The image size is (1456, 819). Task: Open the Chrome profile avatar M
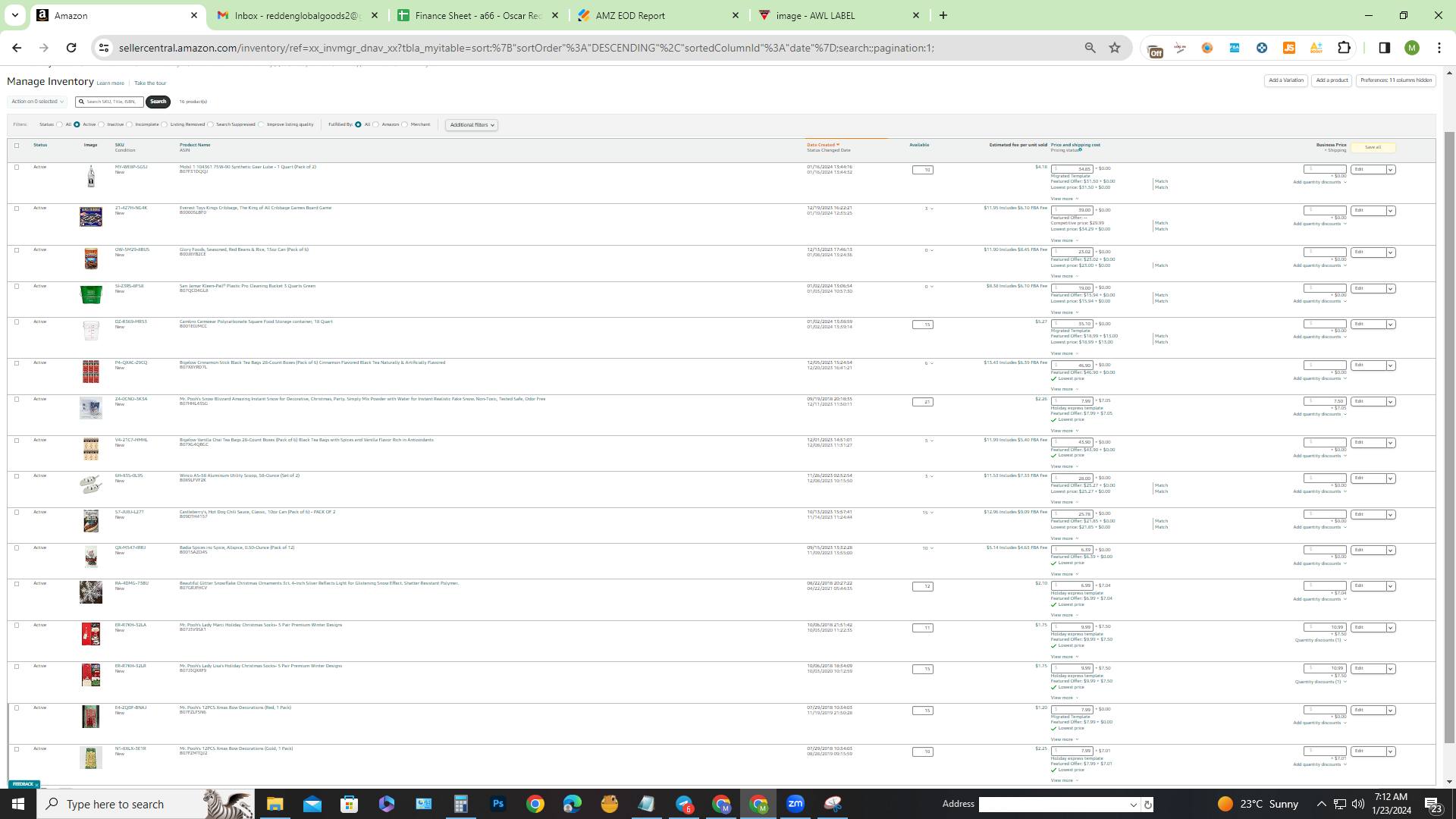(1412, 48)
